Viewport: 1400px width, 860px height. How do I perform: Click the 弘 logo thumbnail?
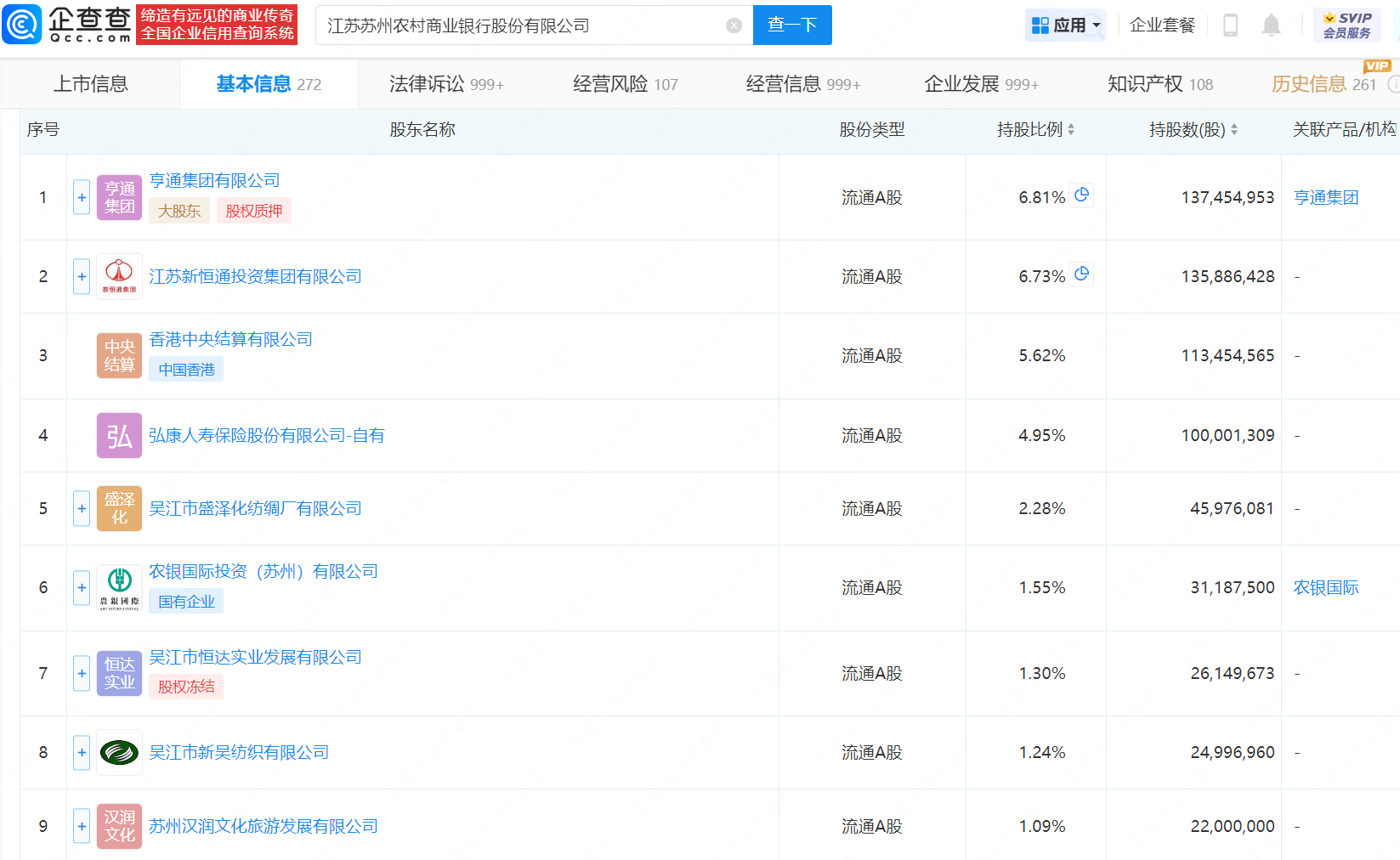pos(119,436)
